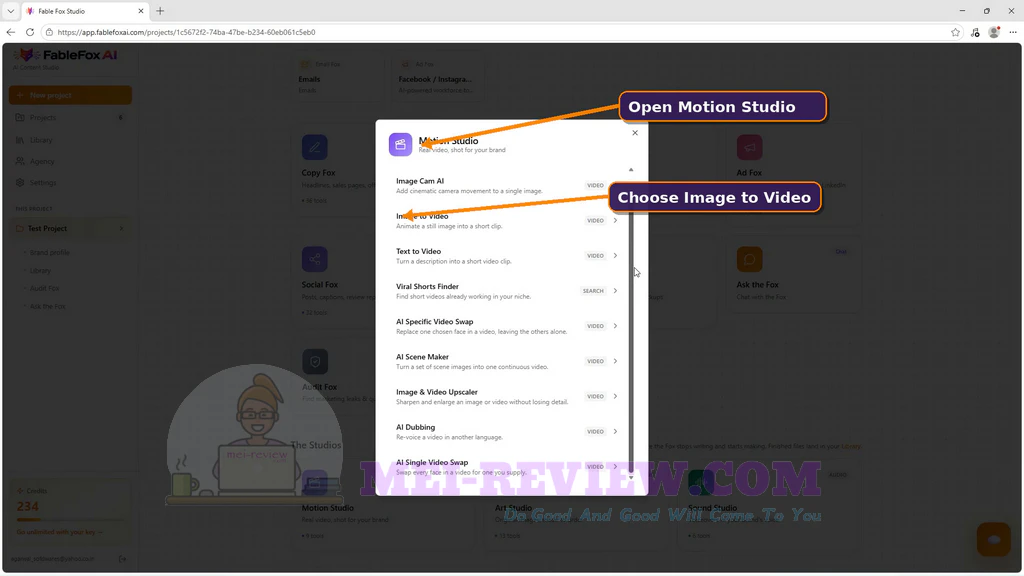Bookmark this page with the star icon
This screenshot has width=1024, height=576.
point(955,32)
